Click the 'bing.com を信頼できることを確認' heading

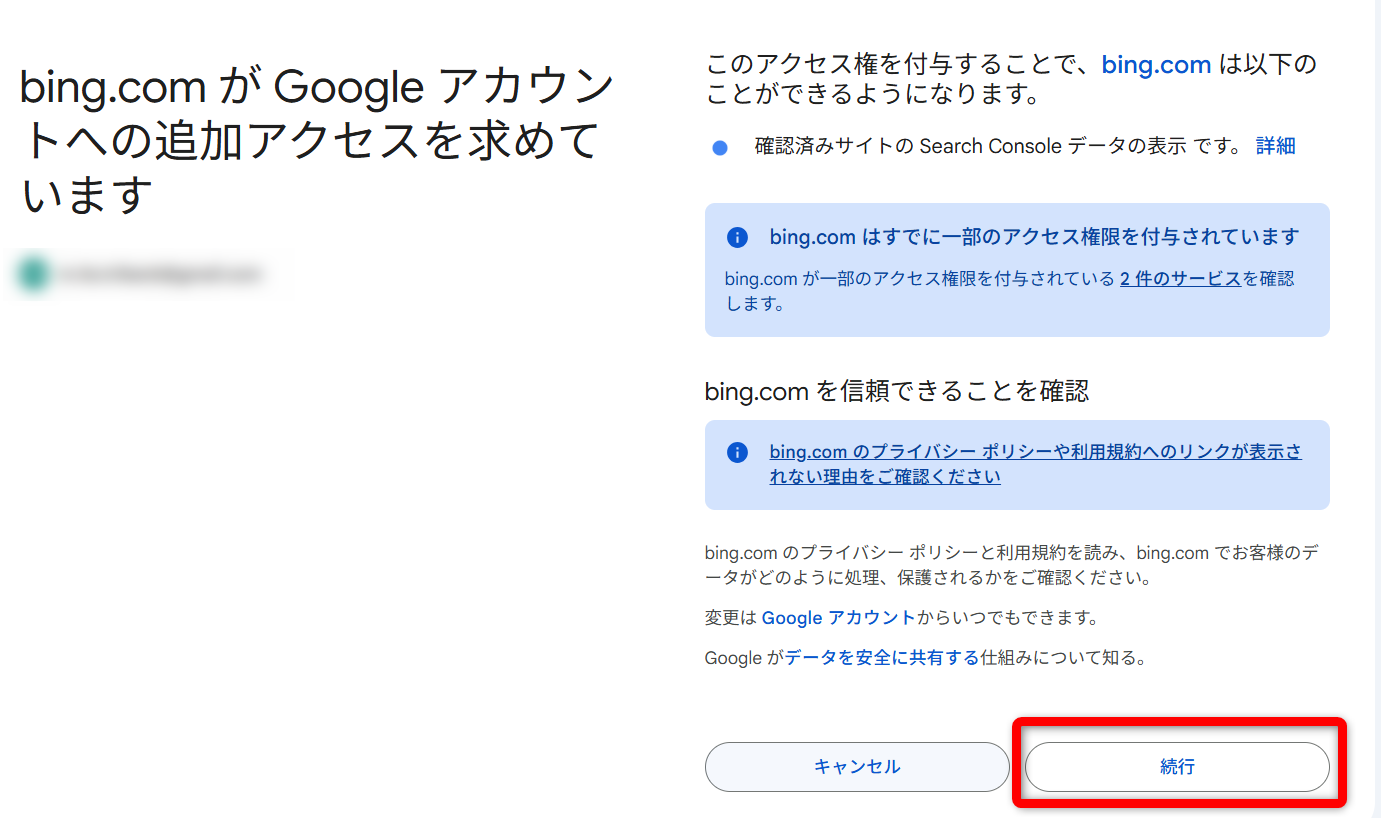coord(896,391)
